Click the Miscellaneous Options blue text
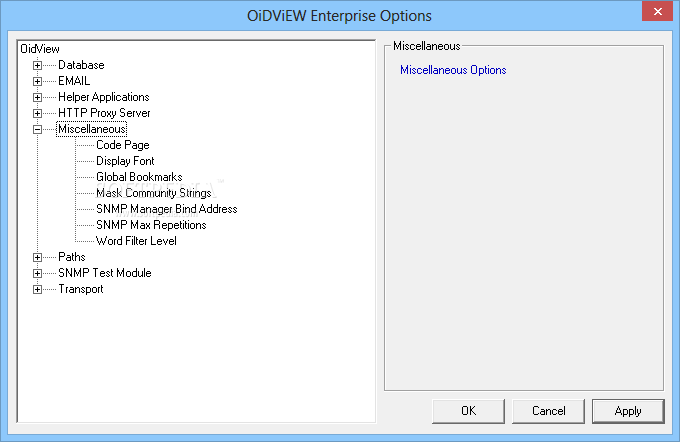The height and width of the screenshot is (442, 680). coord(453,70)
